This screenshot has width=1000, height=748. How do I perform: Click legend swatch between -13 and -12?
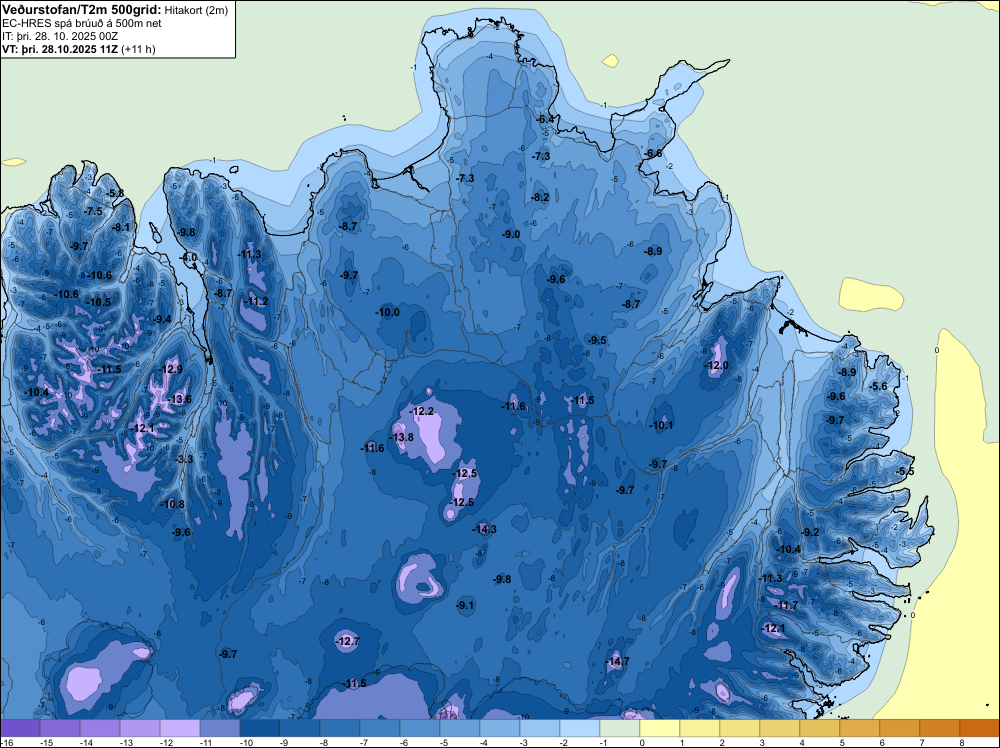(x=140, y=728)
